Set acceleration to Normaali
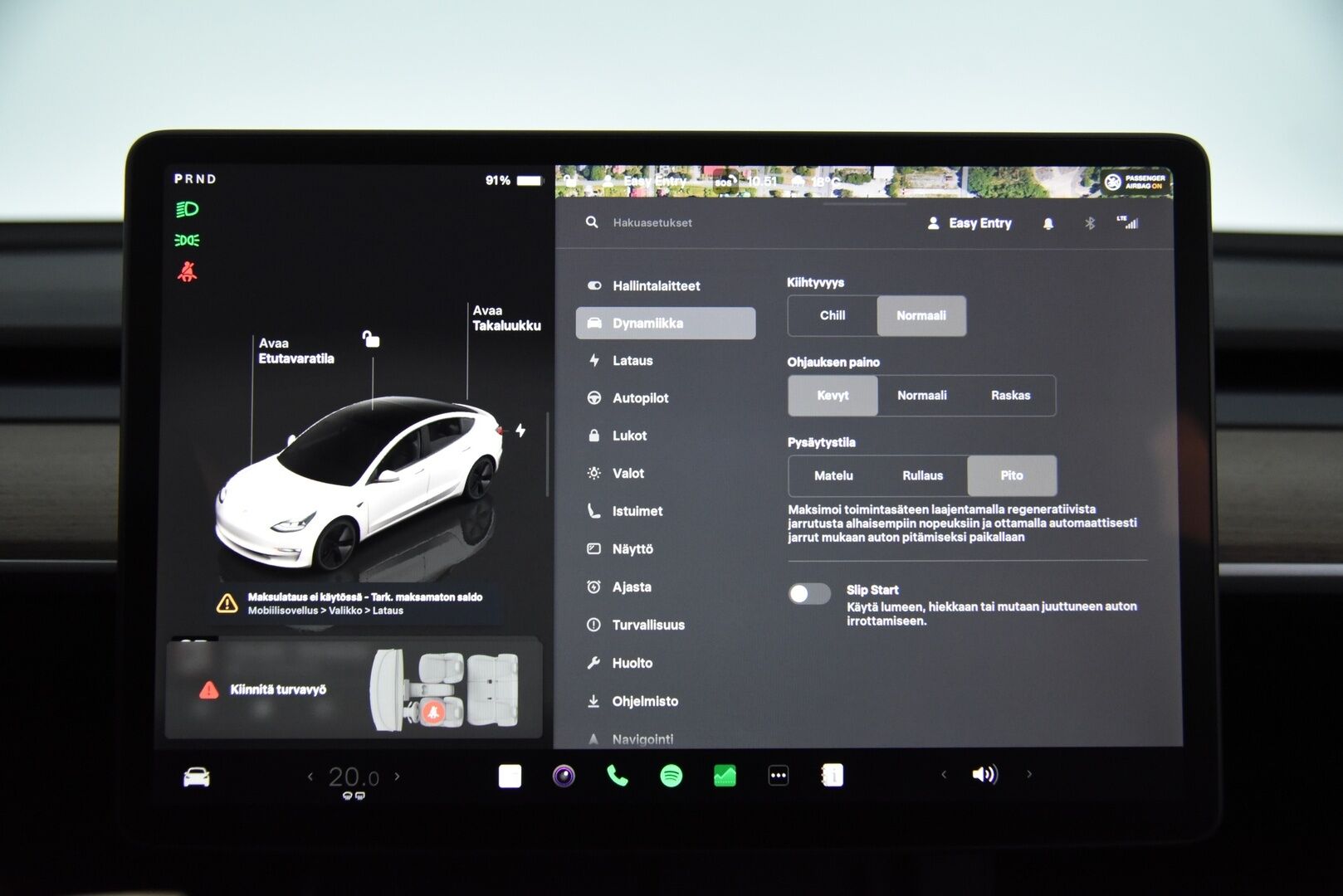Viewport: 1343px width, 896px height. 921,315
